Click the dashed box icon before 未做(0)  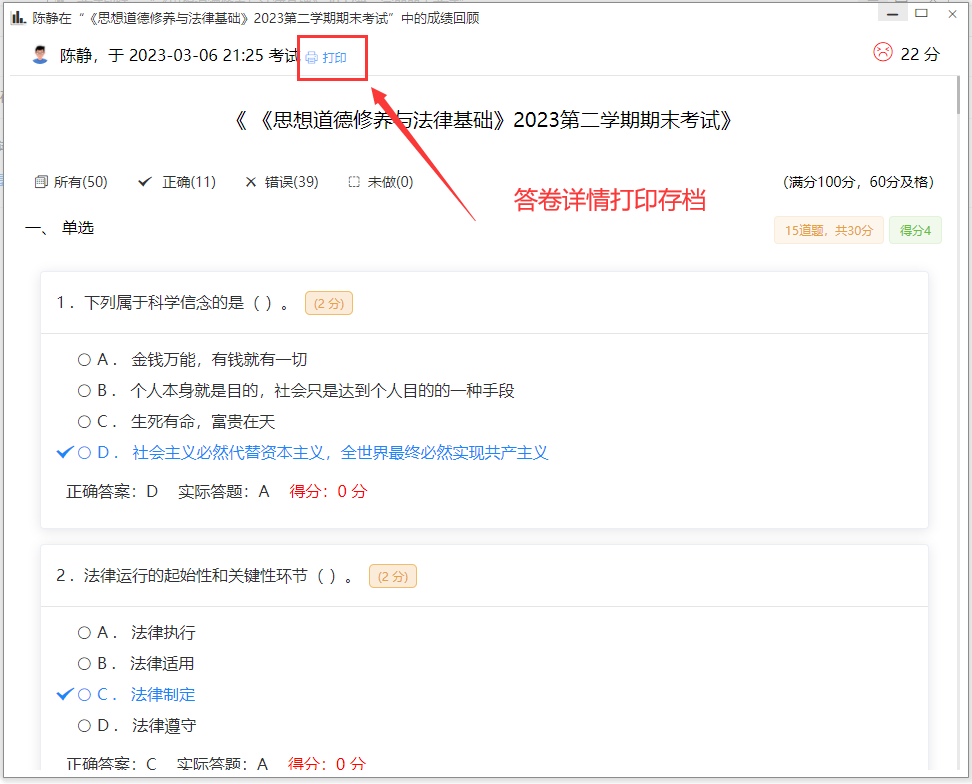click(352, 181)
